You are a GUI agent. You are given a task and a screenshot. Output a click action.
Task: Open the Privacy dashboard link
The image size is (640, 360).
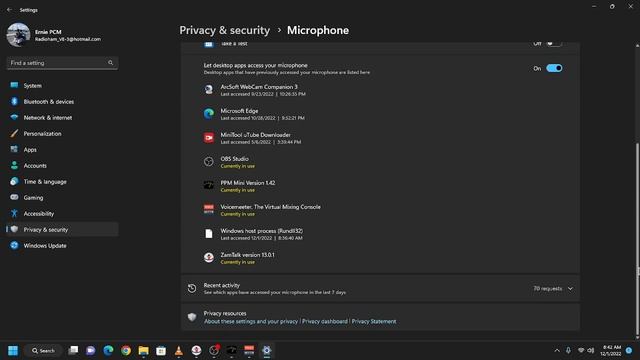coord(324,321)
